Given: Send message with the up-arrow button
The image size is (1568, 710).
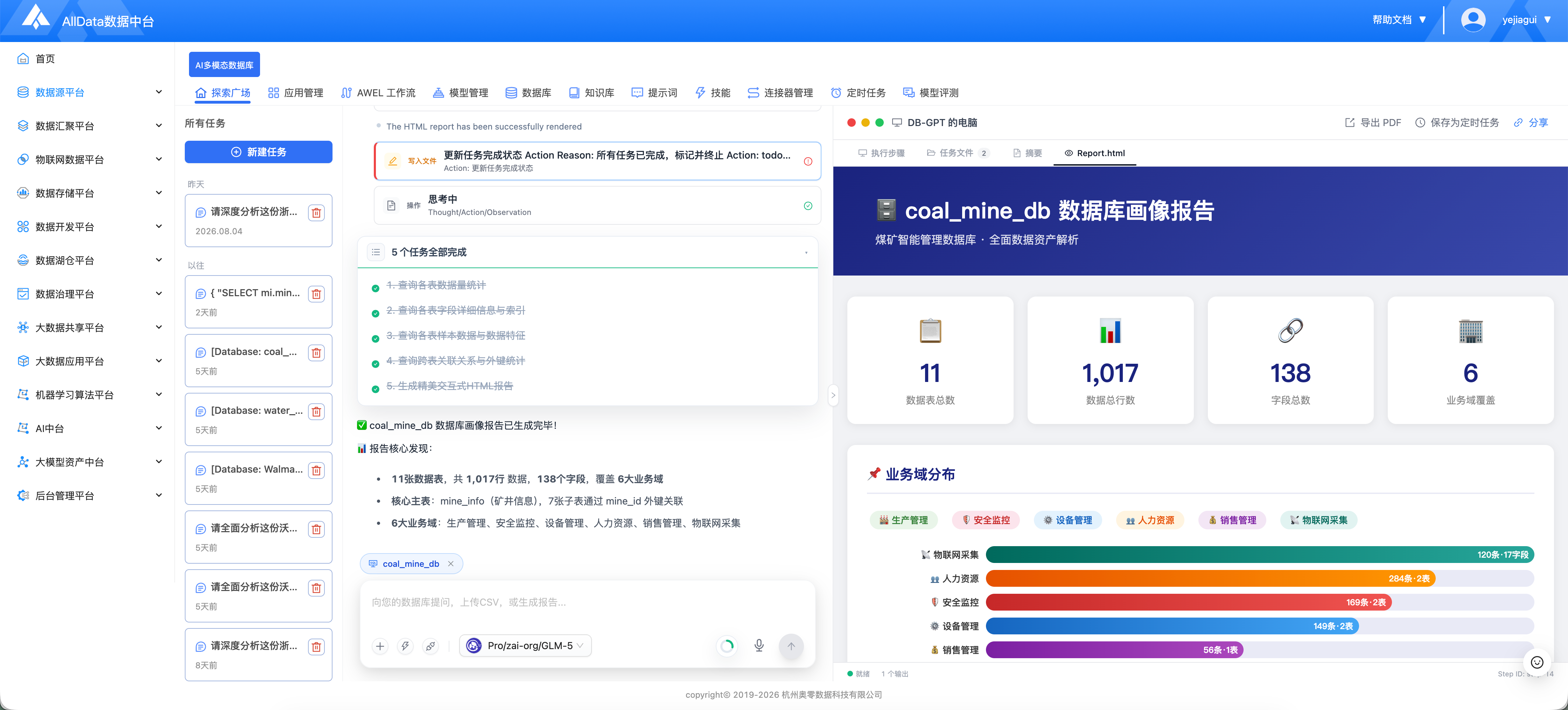Looking at the screenshot, I should (791, 646).
